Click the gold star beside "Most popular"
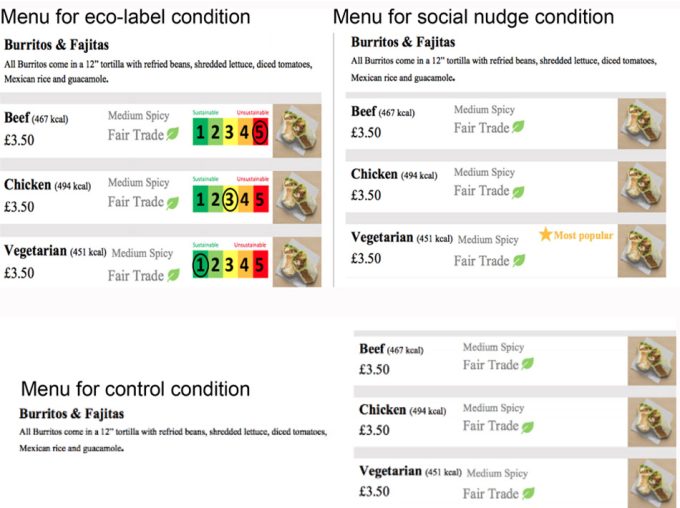The width and height of the screenshot is (680, 508). pos(545,235)
